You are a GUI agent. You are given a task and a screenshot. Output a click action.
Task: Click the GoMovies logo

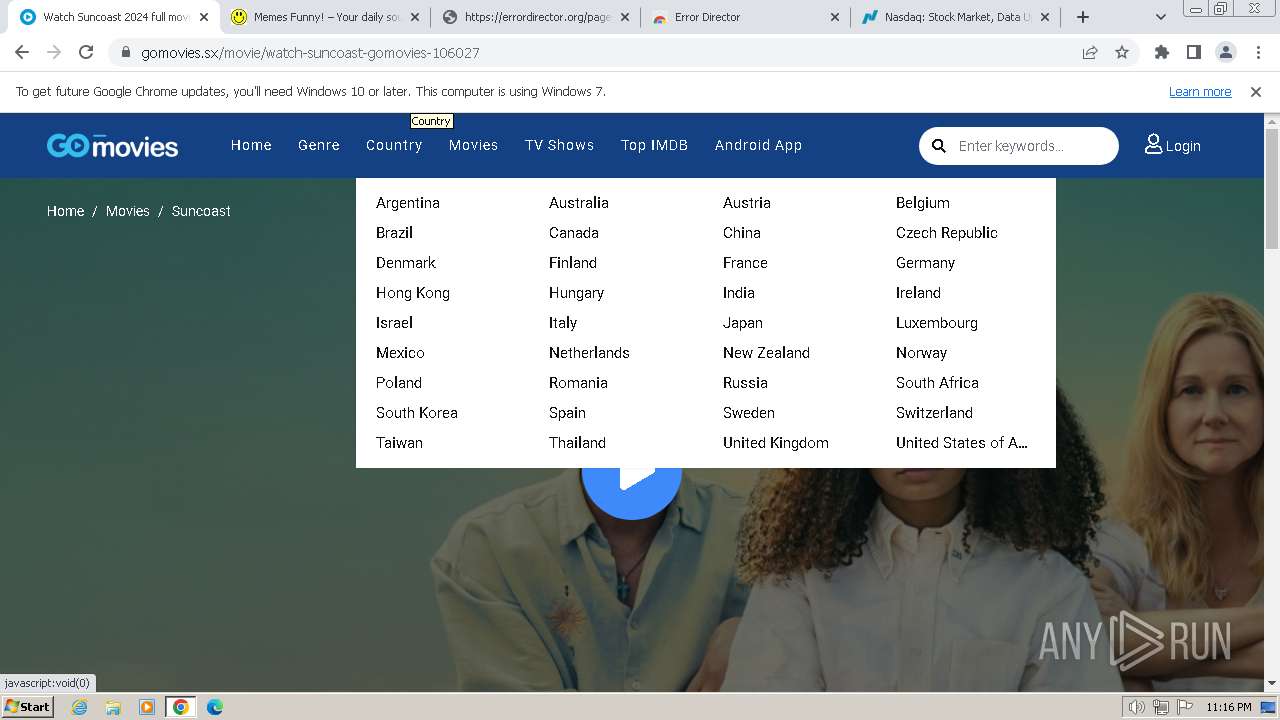click(x=112, y=146)
